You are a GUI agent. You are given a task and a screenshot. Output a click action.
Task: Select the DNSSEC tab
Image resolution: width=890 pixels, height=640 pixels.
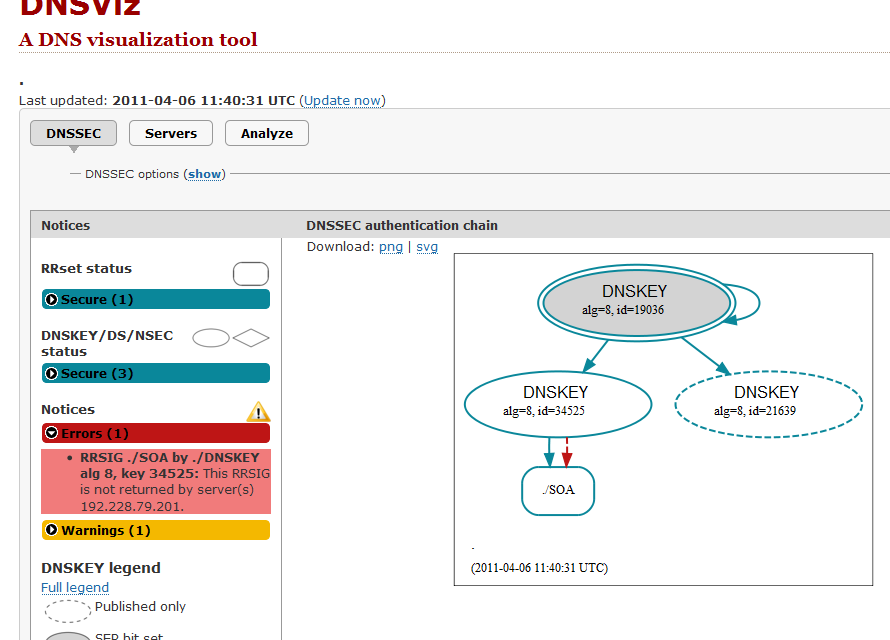point(73,133)
